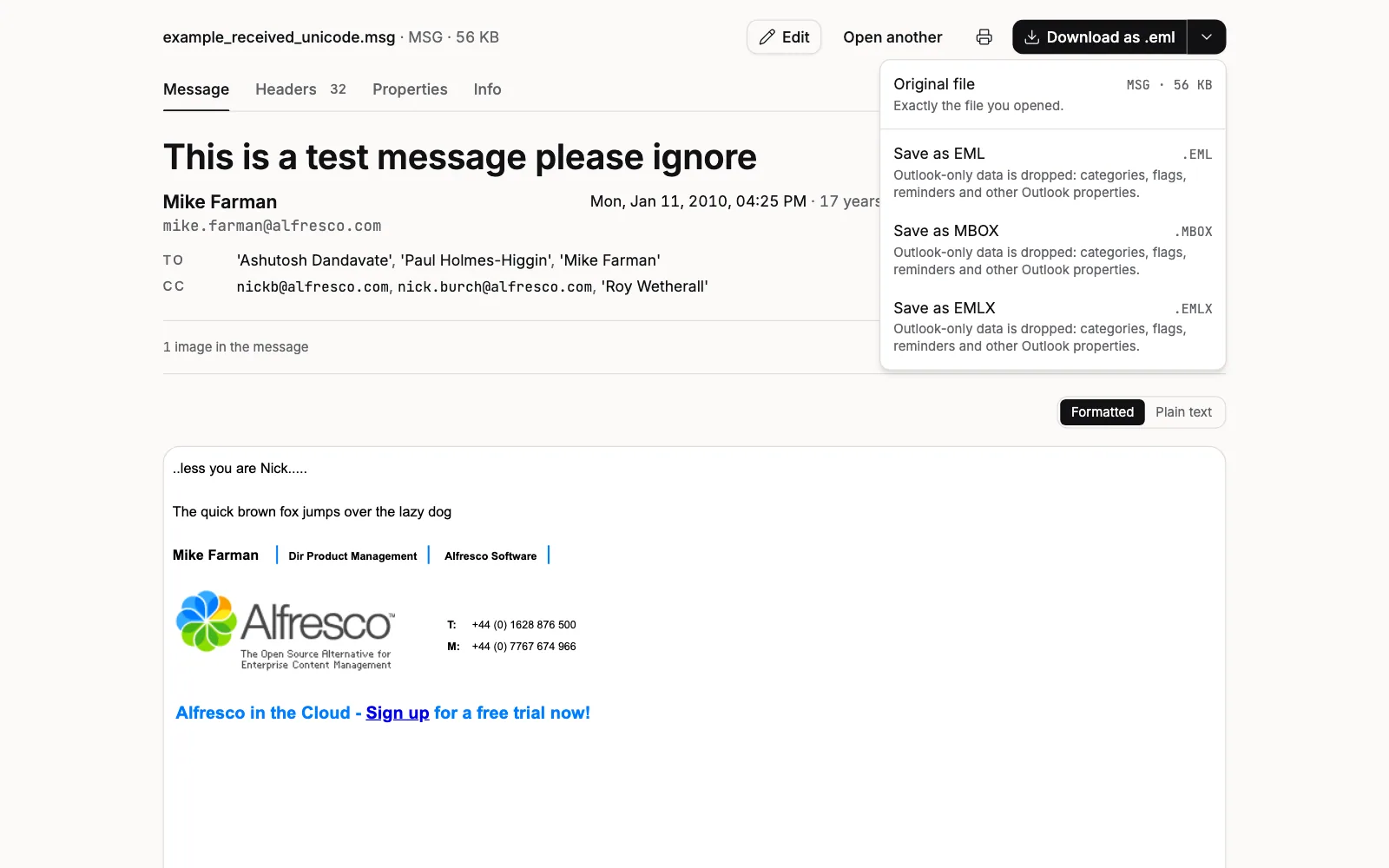
Task: Click the file name example_received_unicode.msg
Action: click(x=279, y=37)
